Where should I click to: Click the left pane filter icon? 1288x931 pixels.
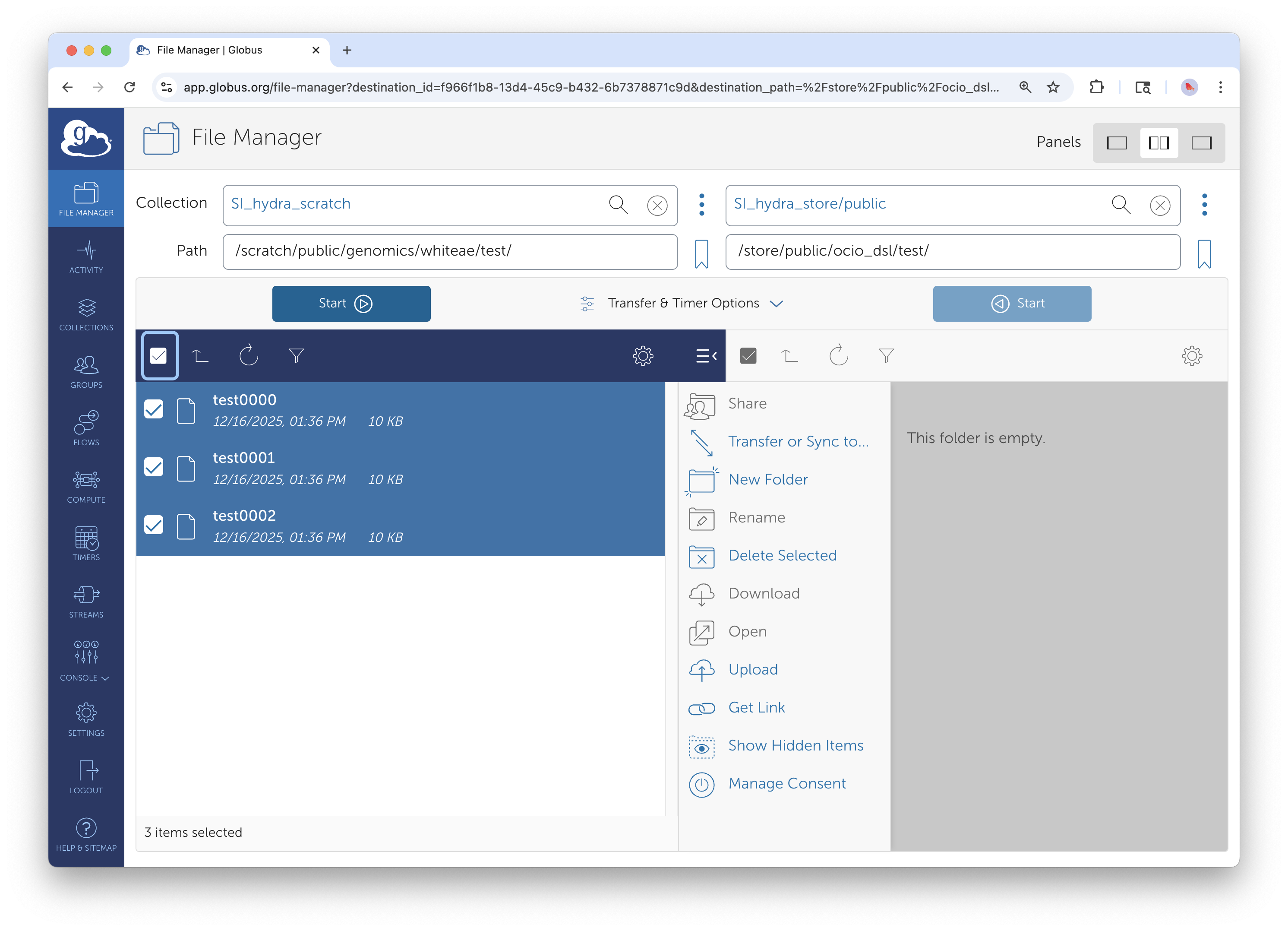[297, 355]
